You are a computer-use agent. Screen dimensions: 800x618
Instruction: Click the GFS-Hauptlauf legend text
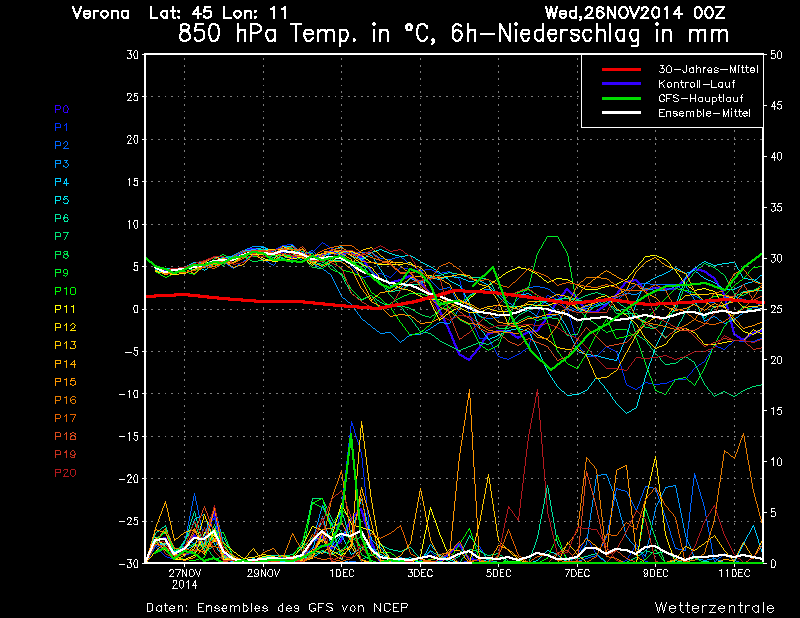701,98
